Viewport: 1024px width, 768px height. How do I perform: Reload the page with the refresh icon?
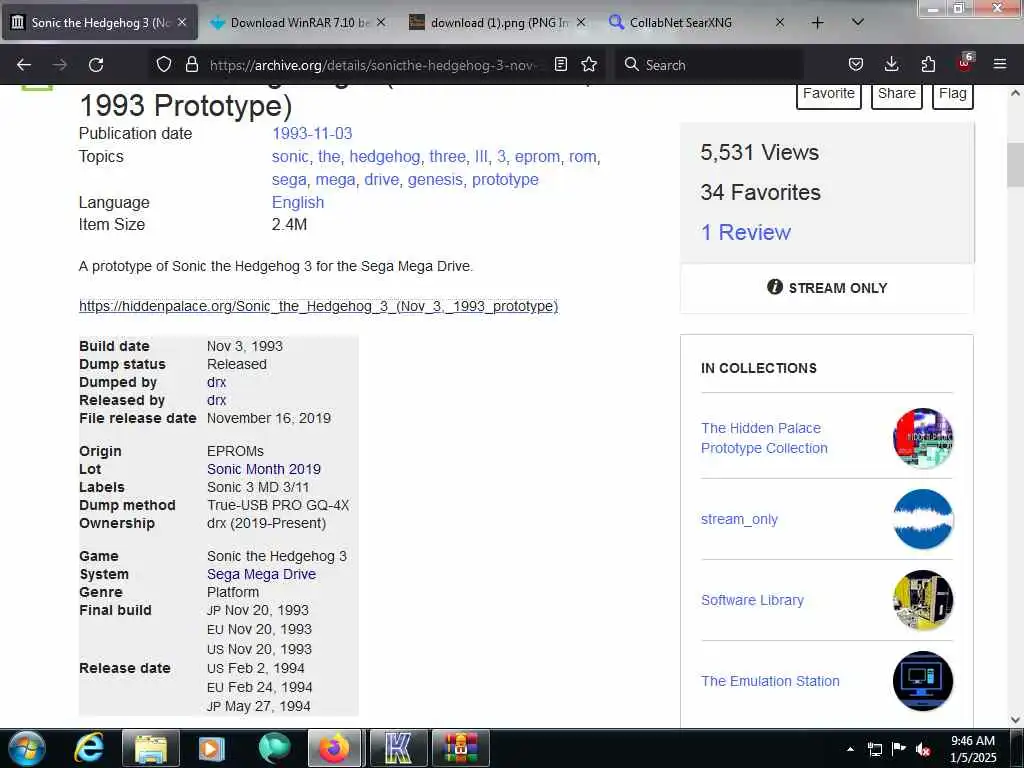[96, 65]
